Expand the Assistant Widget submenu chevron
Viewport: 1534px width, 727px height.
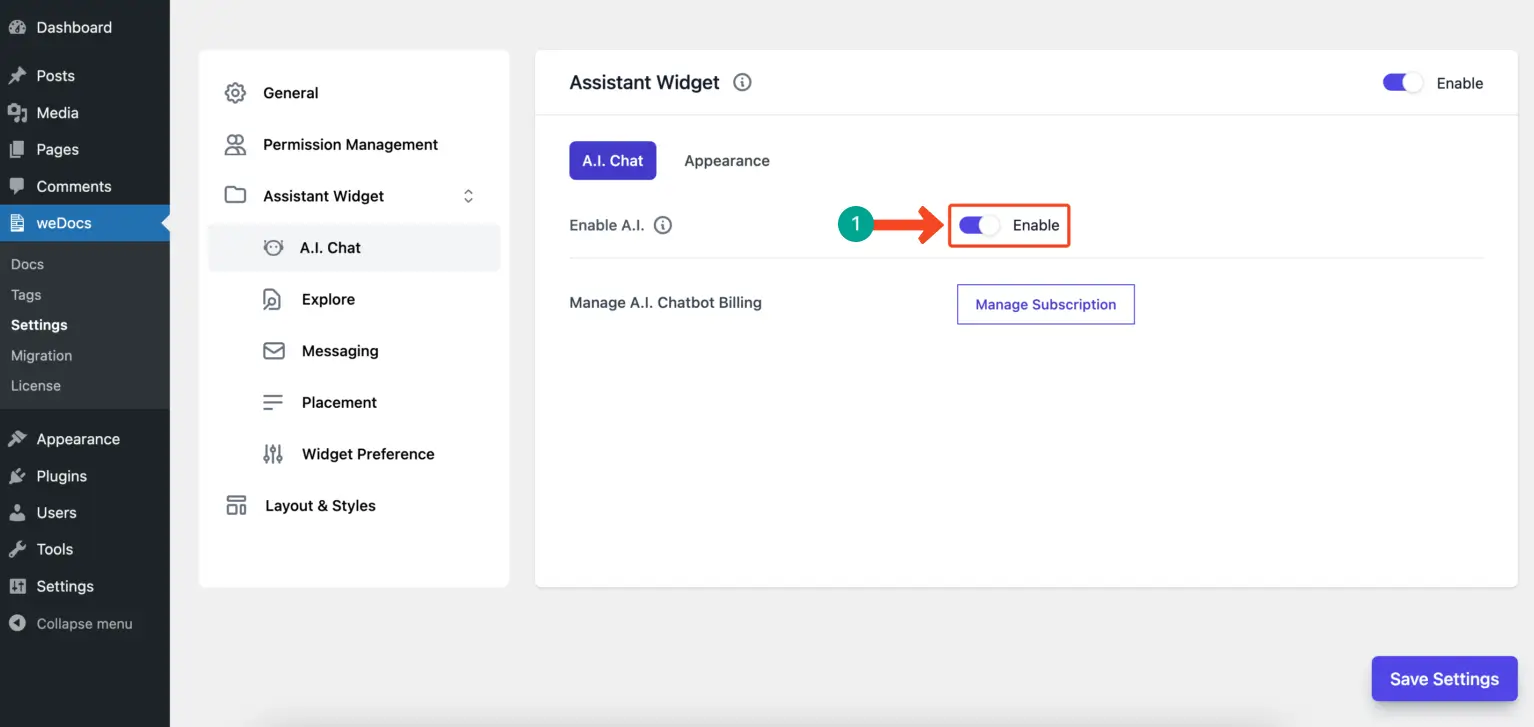click(x=468, y=196)
